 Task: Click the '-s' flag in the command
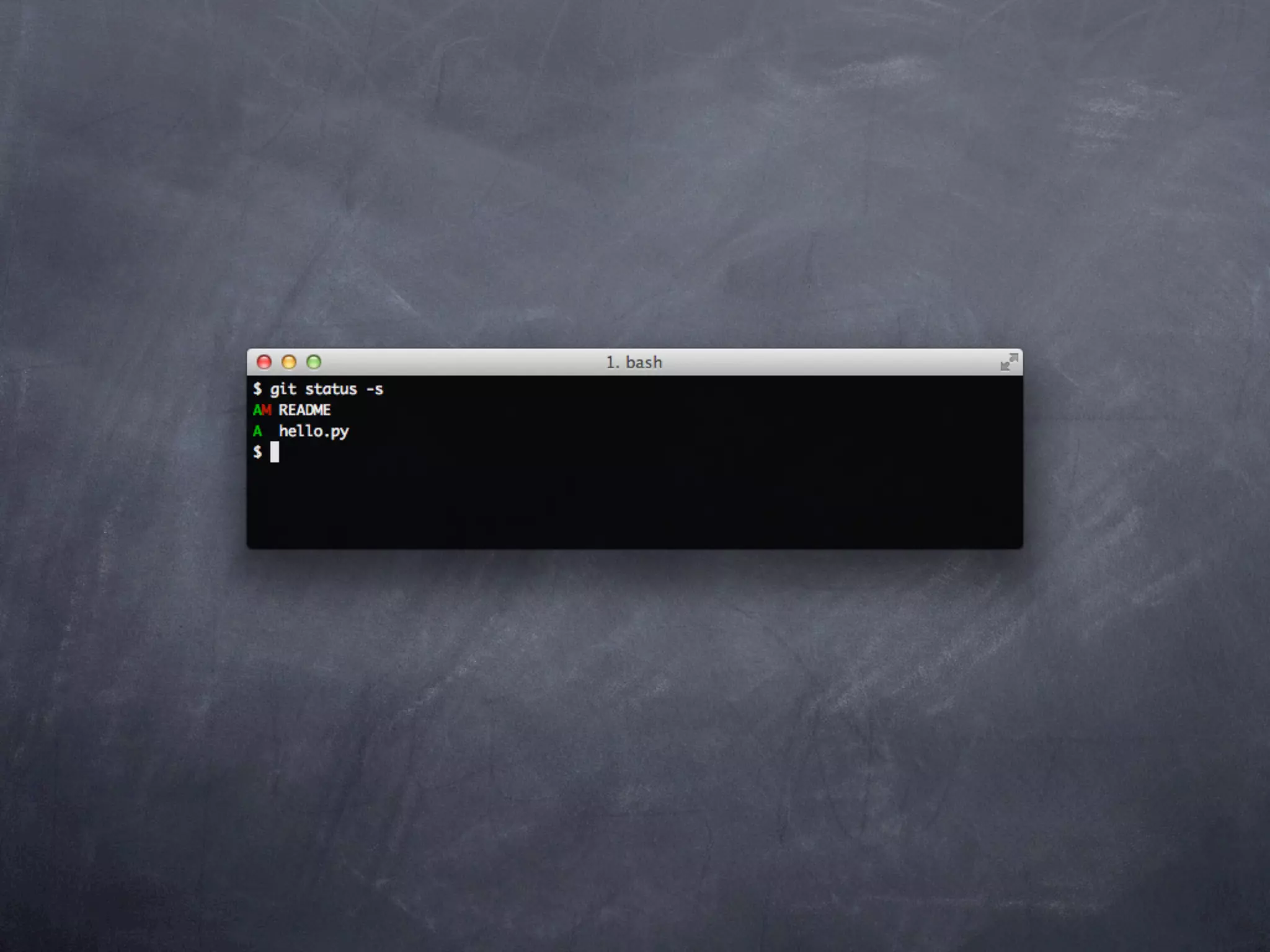[x=375, y=389]
